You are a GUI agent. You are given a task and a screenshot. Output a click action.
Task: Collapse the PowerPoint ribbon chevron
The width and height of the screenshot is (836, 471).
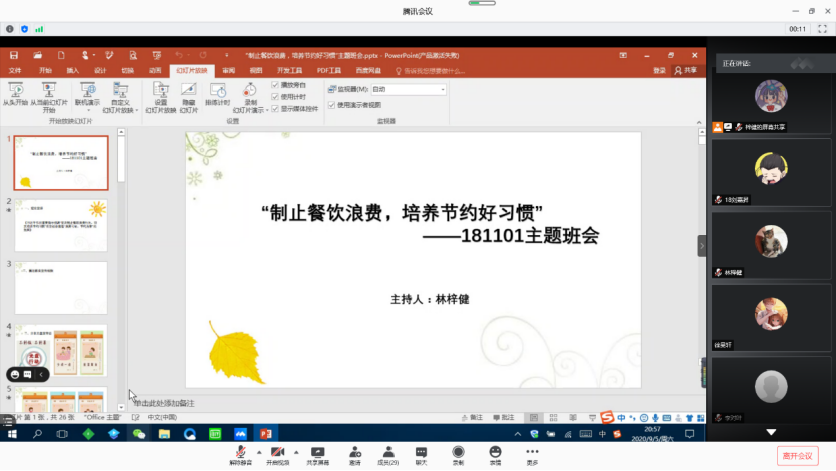[699, 122]
